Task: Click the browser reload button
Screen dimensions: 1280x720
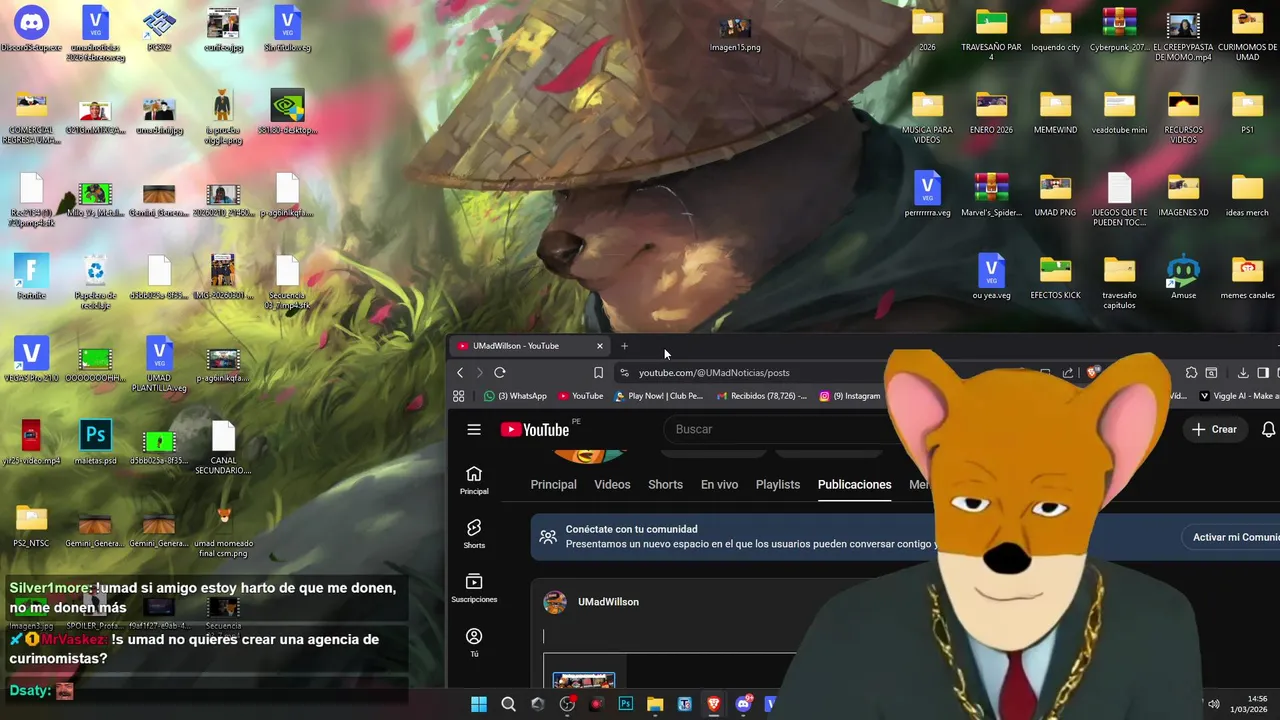Action: coord(500,373)
